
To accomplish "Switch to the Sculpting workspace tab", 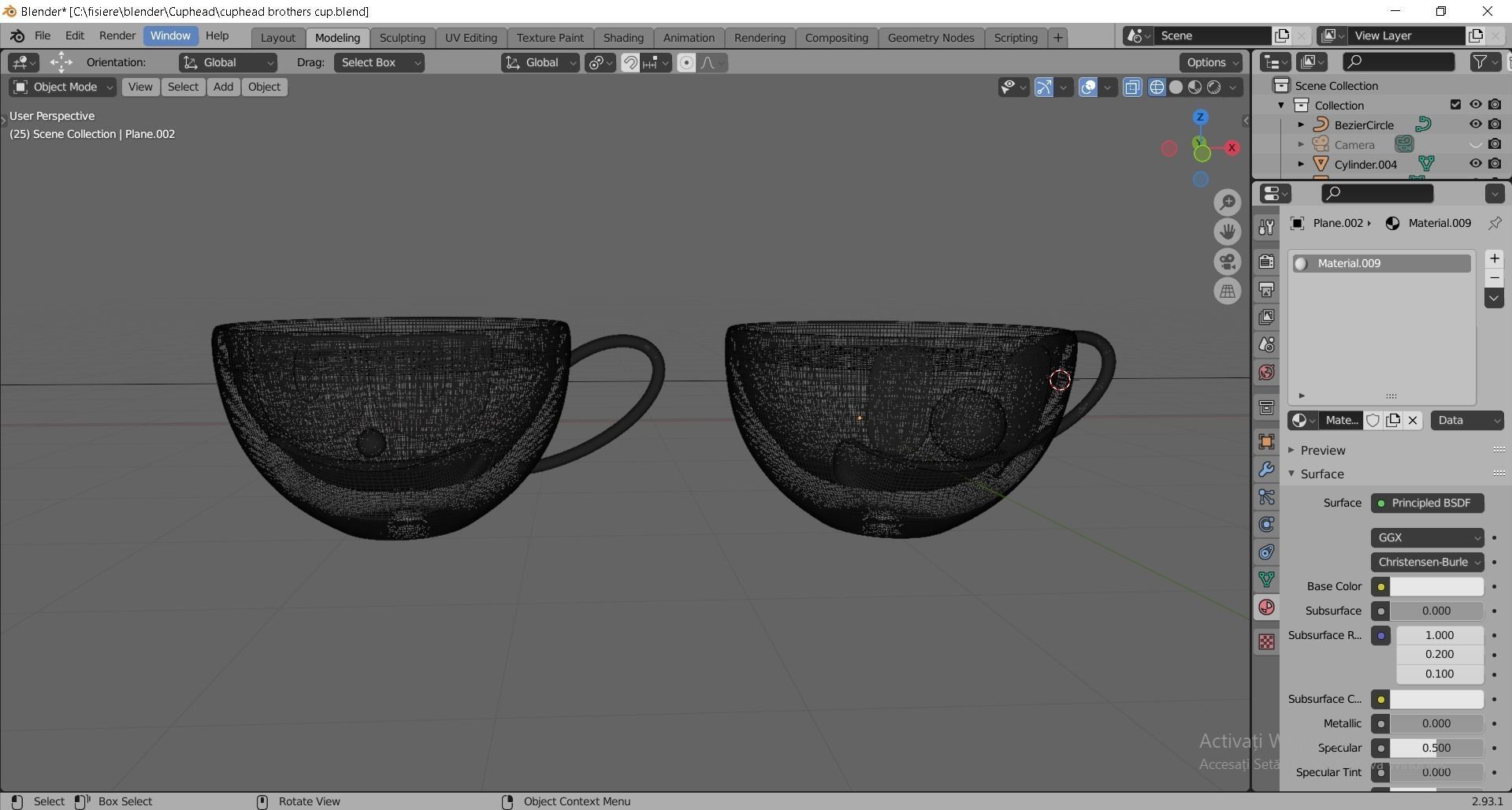I will click(x=402, y=37).
